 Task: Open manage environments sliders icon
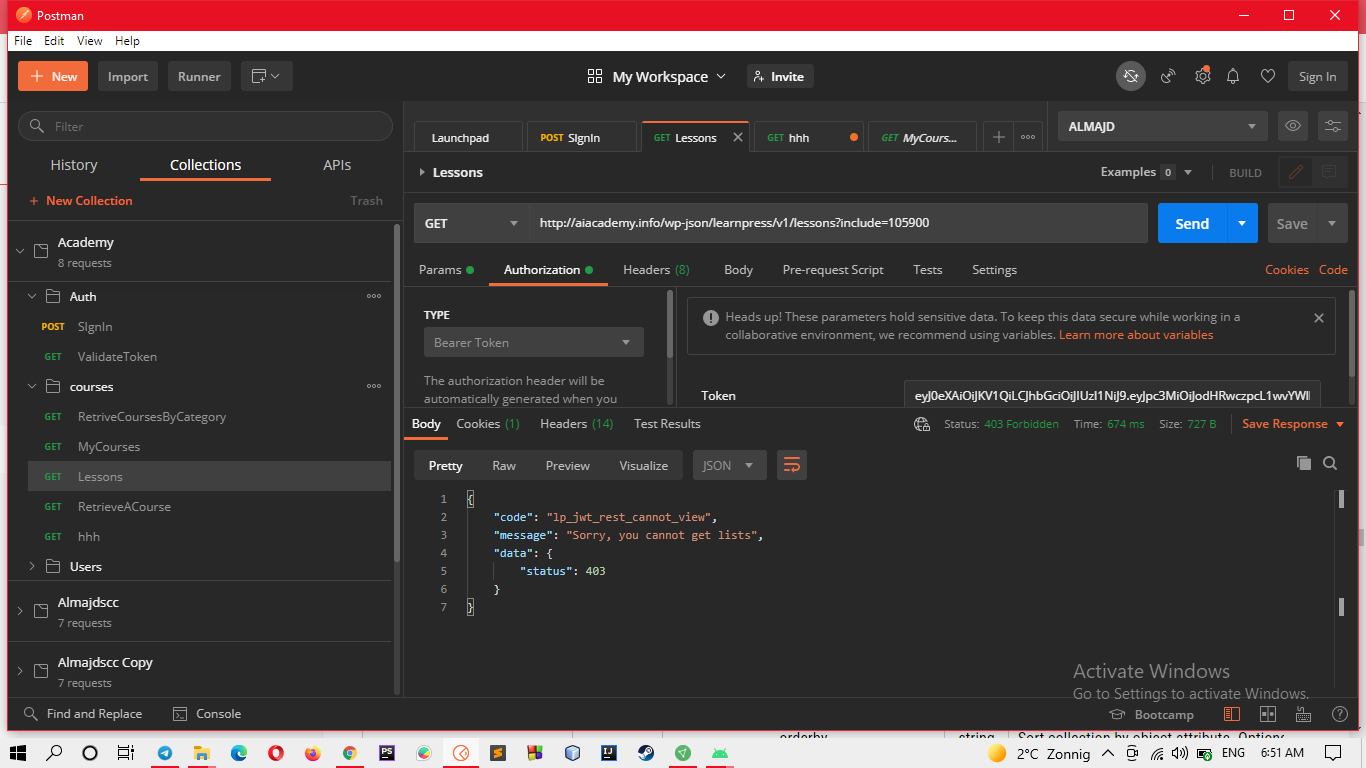click(x=1332, y=126)
